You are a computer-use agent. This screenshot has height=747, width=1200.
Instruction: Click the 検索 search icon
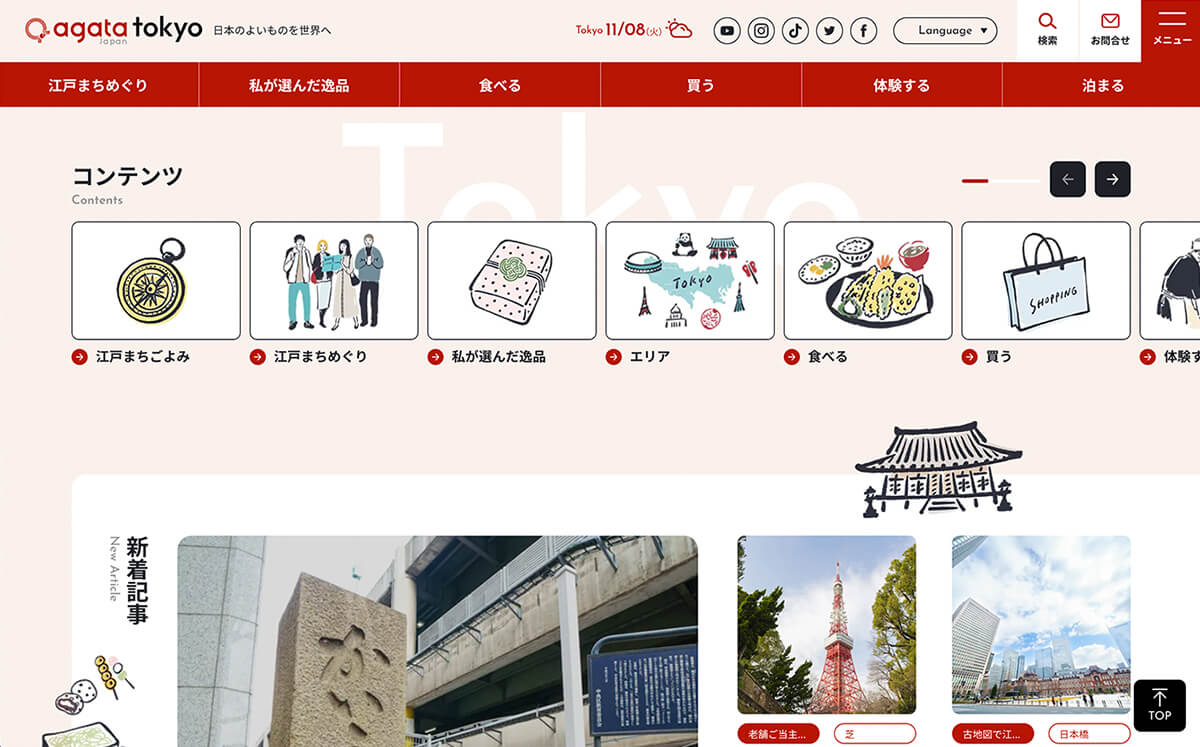1047,29
